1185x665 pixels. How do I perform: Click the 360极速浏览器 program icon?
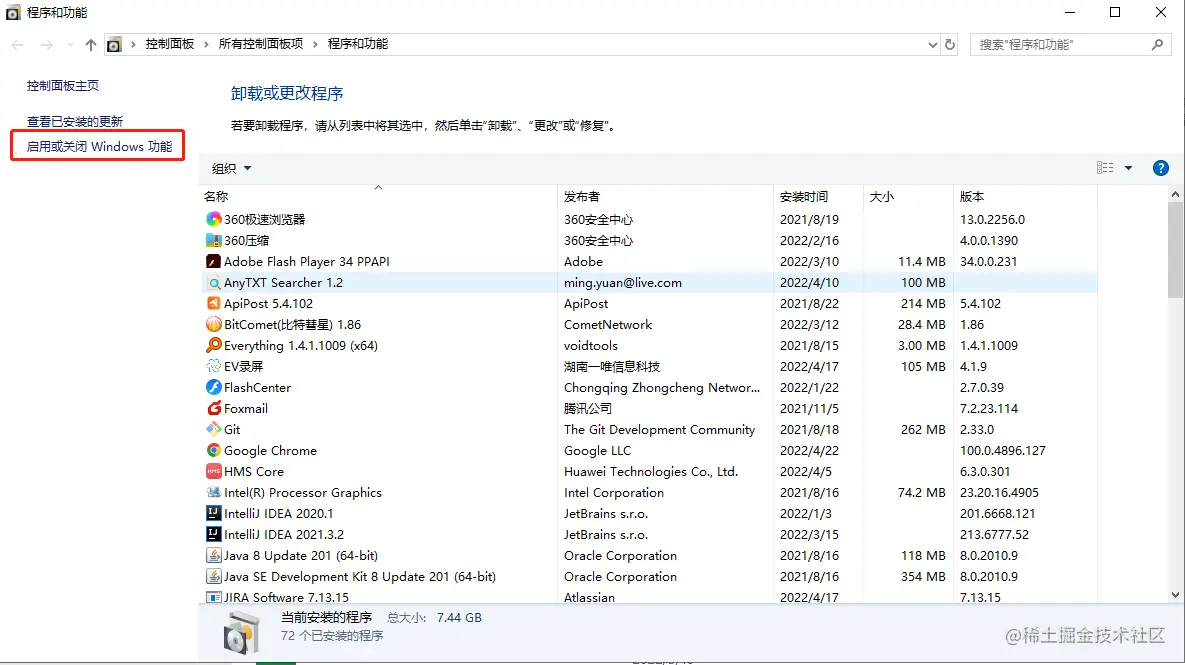tap(214, 219)
